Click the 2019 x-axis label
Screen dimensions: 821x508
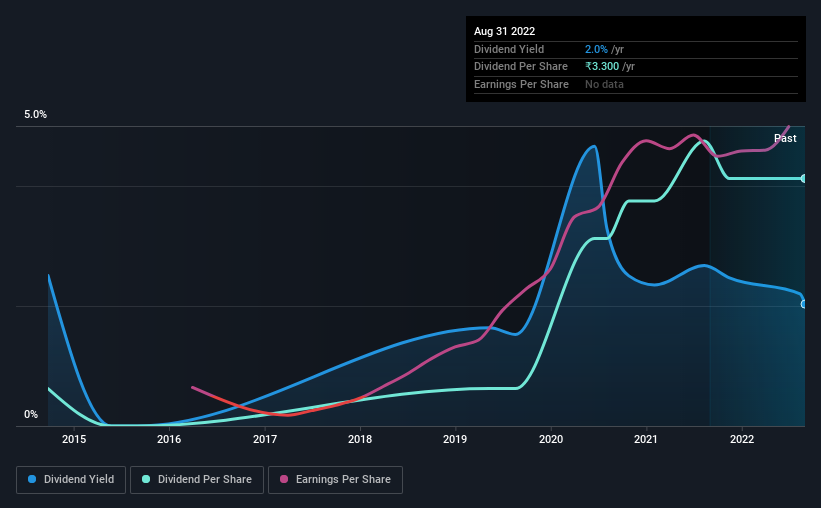click(455, 439)
